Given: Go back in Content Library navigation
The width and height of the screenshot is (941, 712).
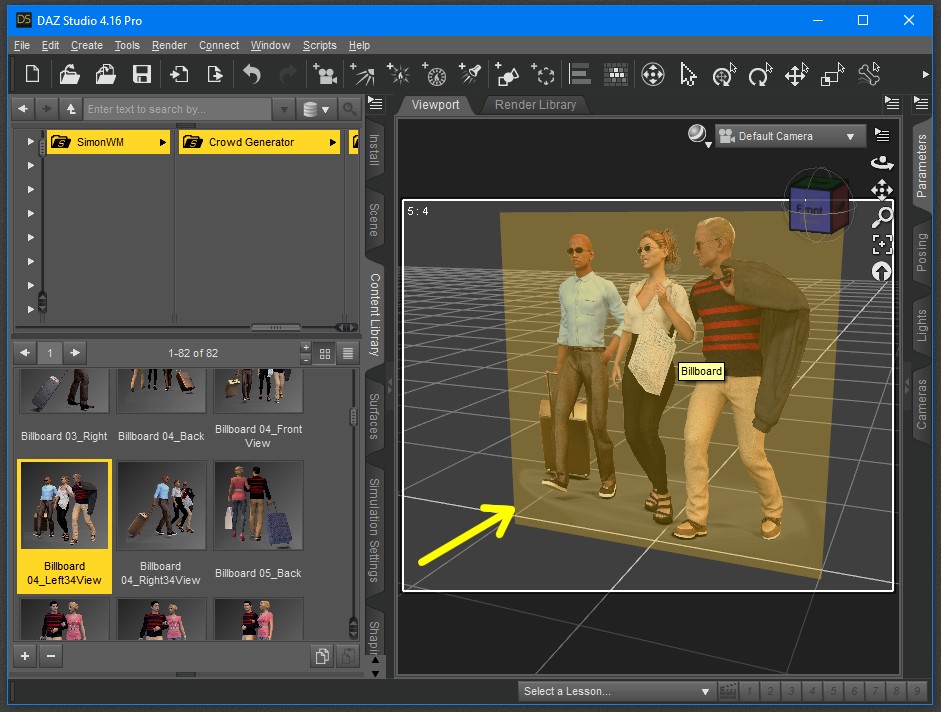Looking at the screenshot, I should click(23, 109).
